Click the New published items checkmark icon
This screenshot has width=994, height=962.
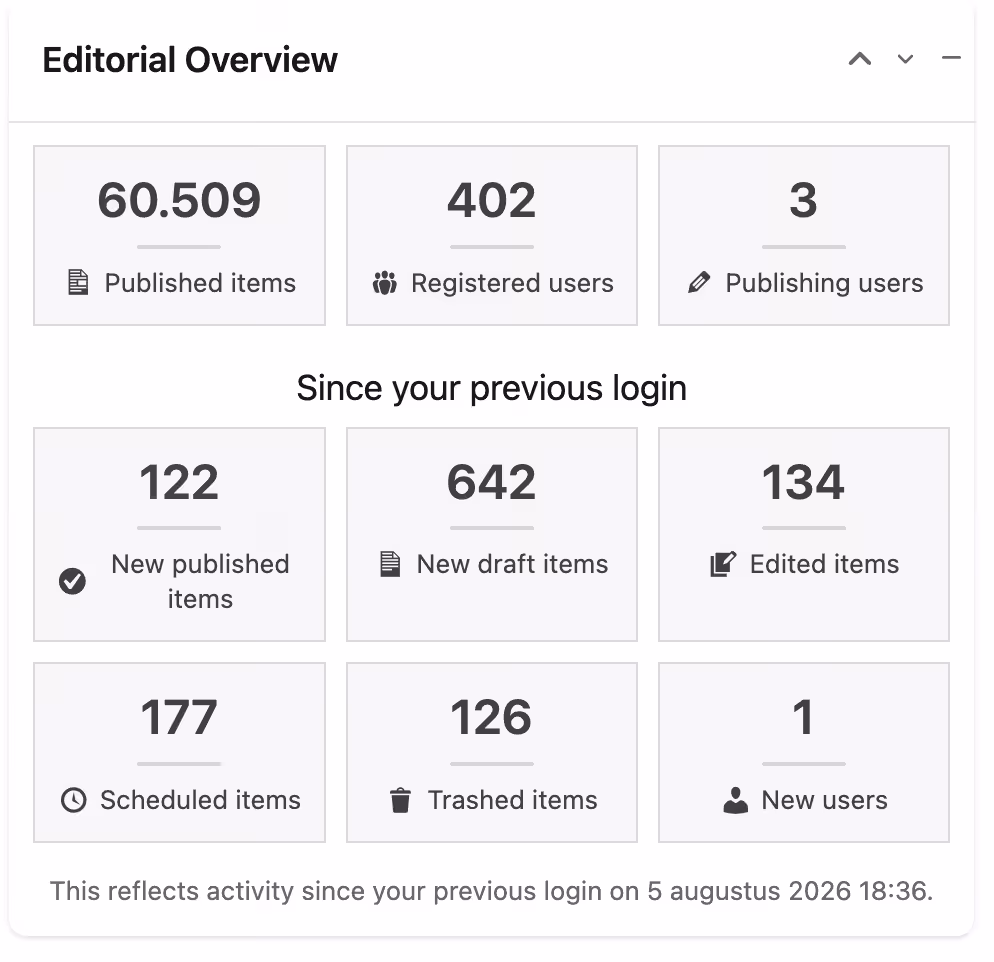[72, 581]
